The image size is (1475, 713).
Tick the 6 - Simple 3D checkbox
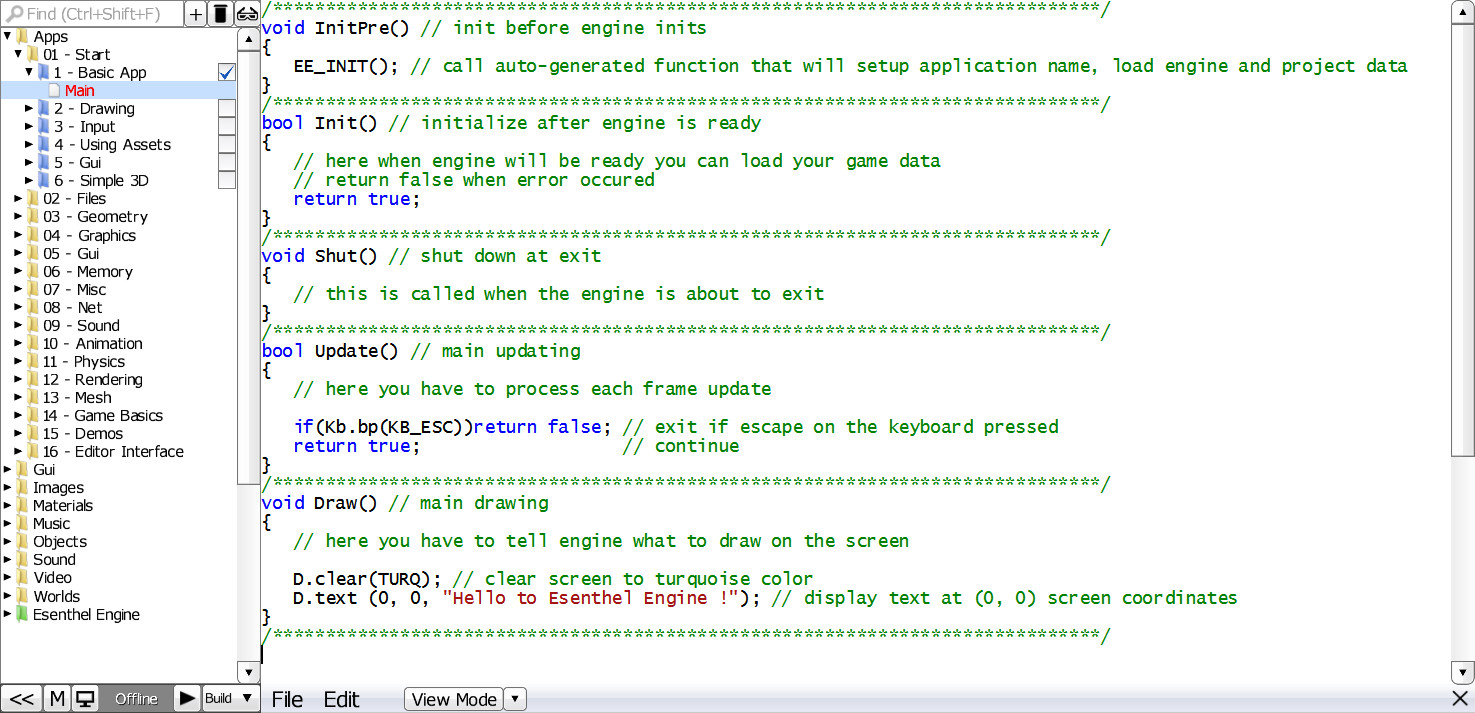tap(227, 180)
